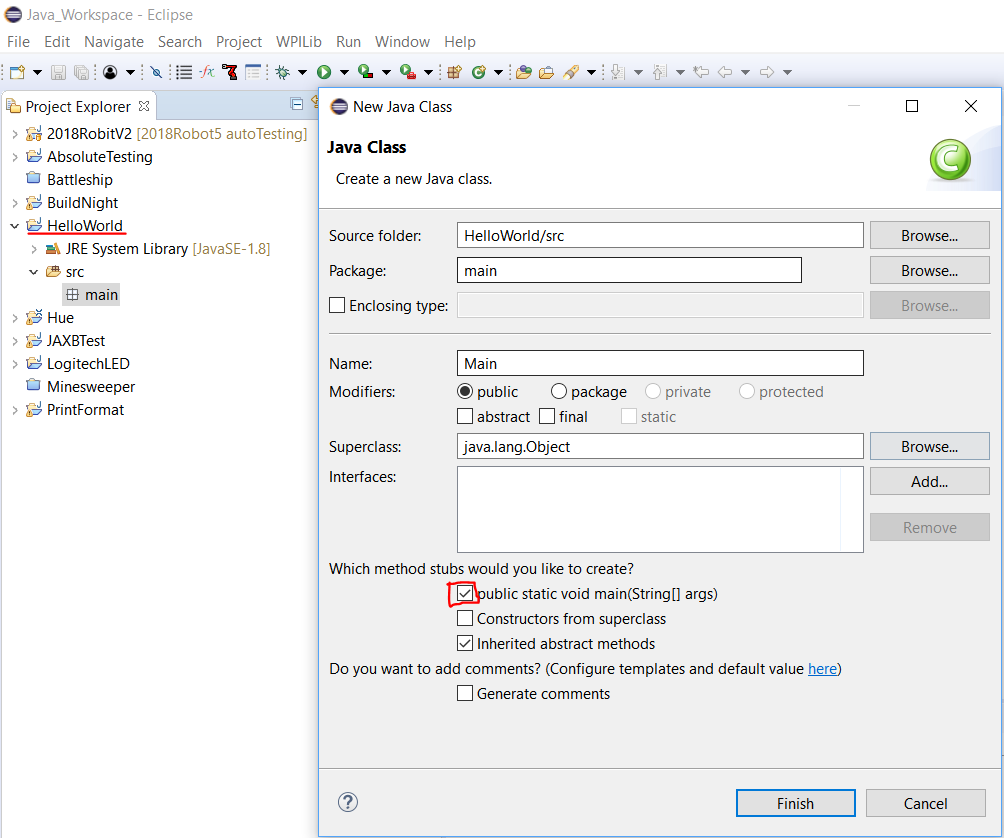Open the 'here' templates configuration link
Image resolution: width=1004 pixels, height=838 pixels.
822,668
